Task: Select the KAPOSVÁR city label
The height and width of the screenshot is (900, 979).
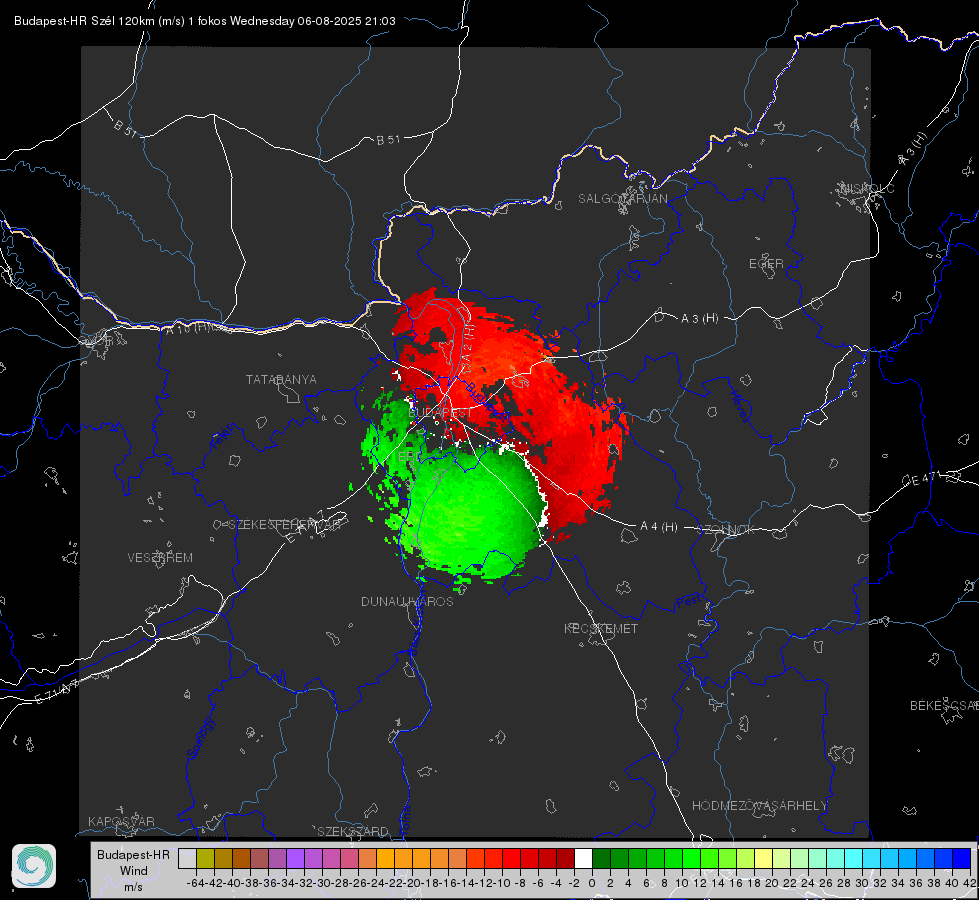Action: (x=121, y=821)
